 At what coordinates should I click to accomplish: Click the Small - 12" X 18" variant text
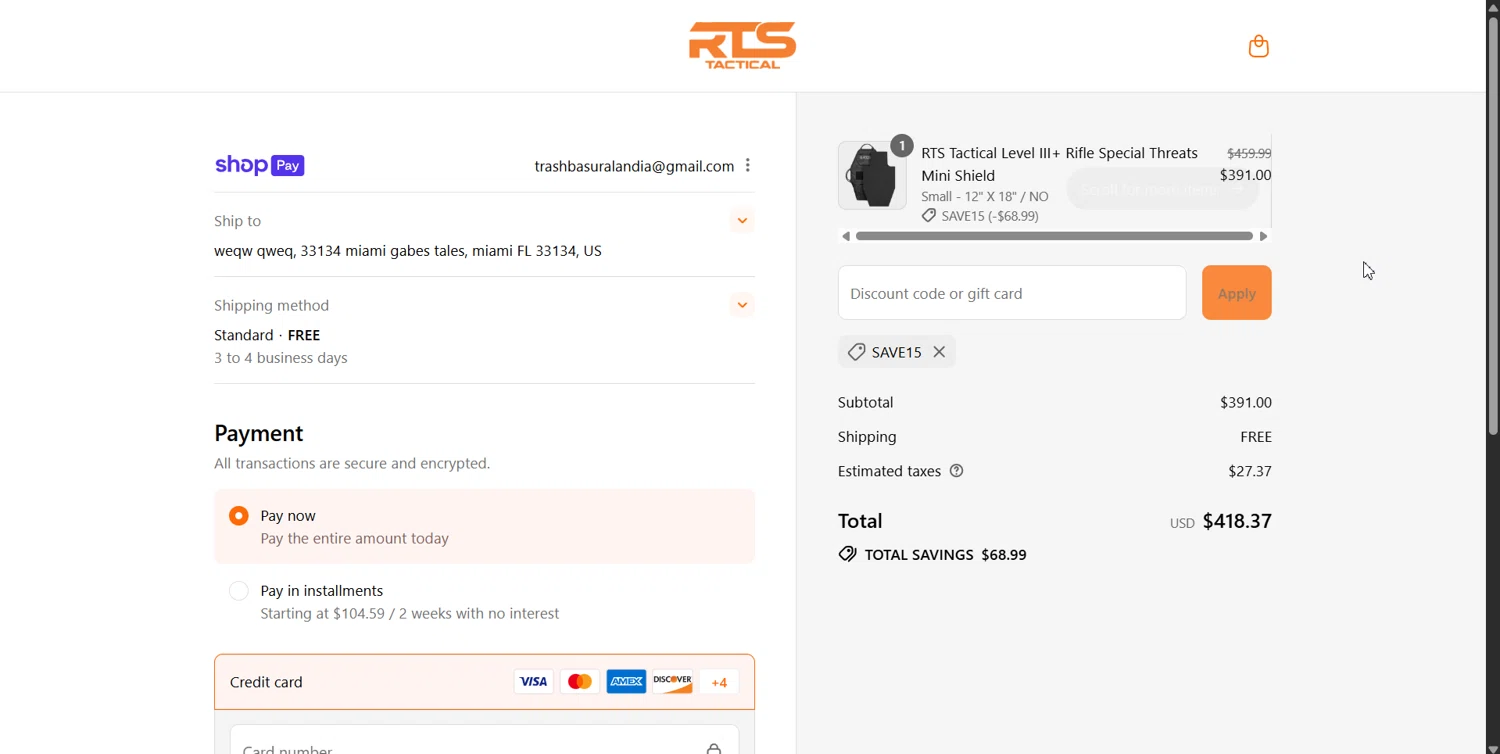tap(985, 196)
